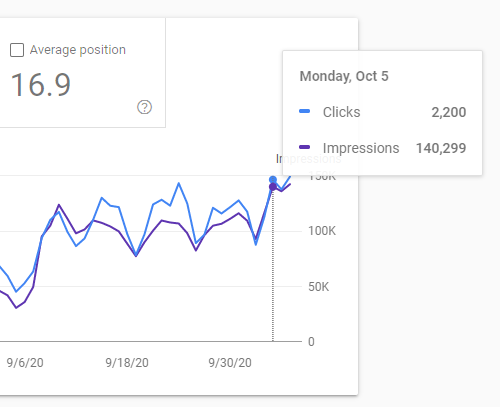Click the blue Clicks legend swatch in tooltip
The height and width of the screenshot is (407, 500).
pyautogui.click(x=305, y=111)
